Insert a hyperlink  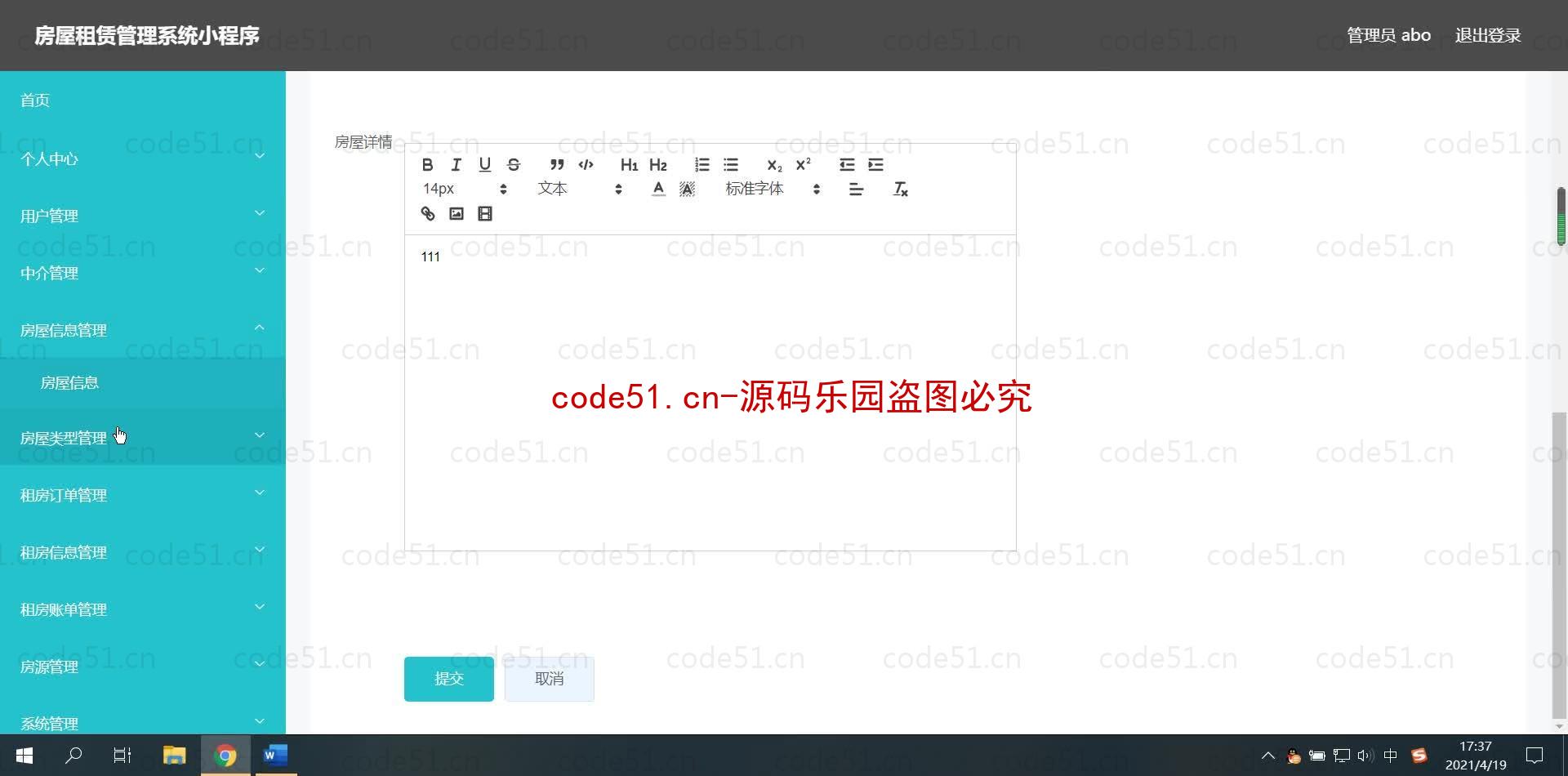click(427, 214)
